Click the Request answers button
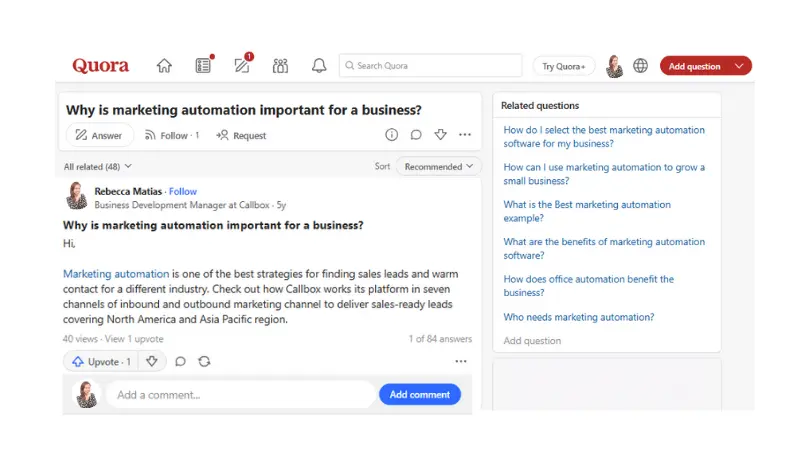800x450 pixels. [x=241, y=136]
